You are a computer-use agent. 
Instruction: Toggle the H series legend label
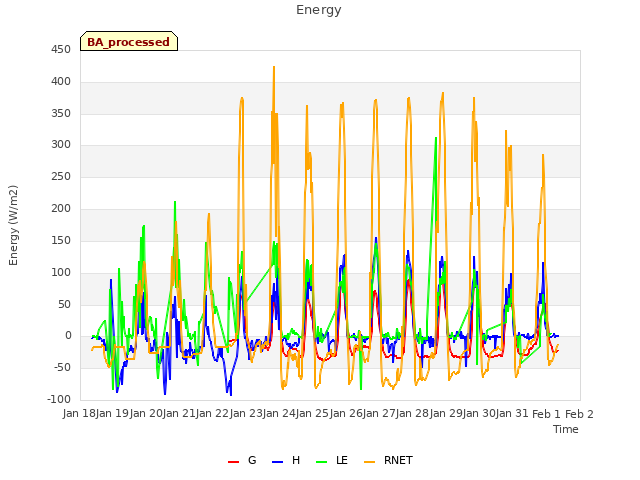coord(296,460)
